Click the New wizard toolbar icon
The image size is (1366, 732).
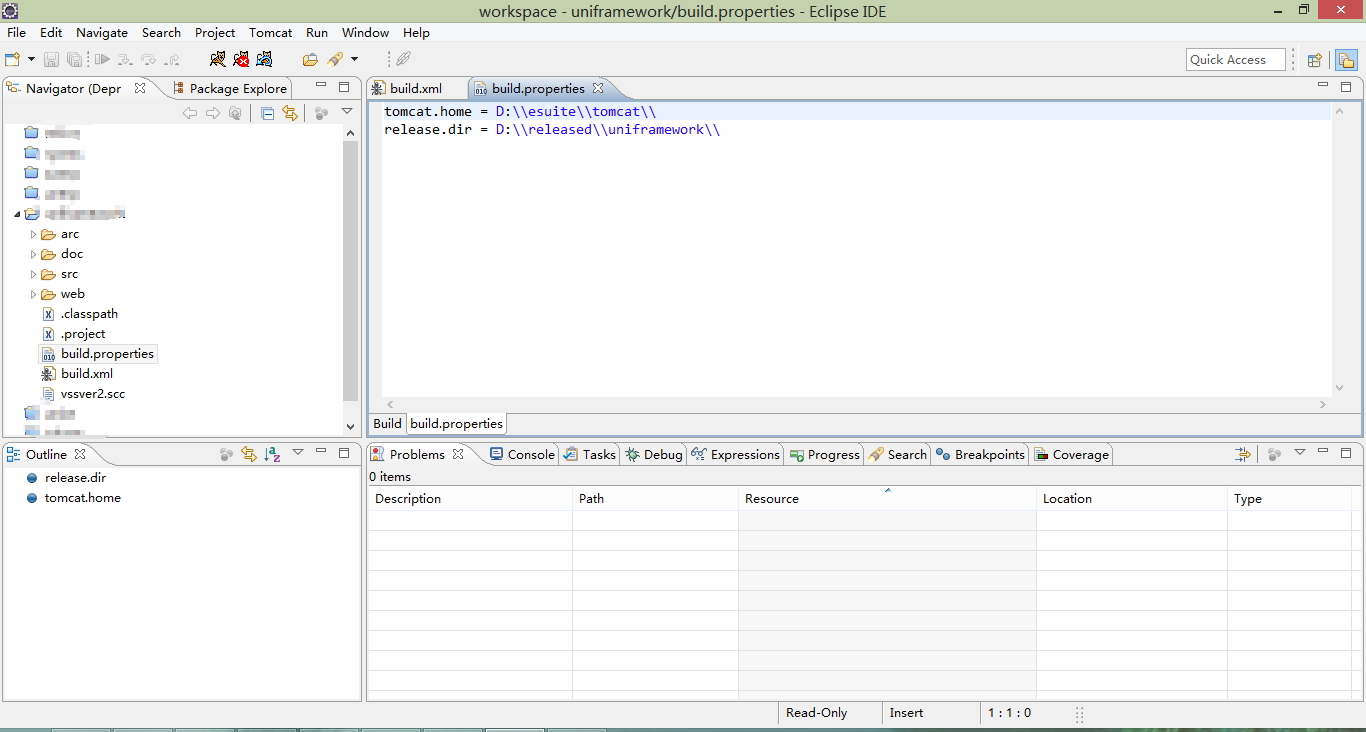[x=13, y=60]
